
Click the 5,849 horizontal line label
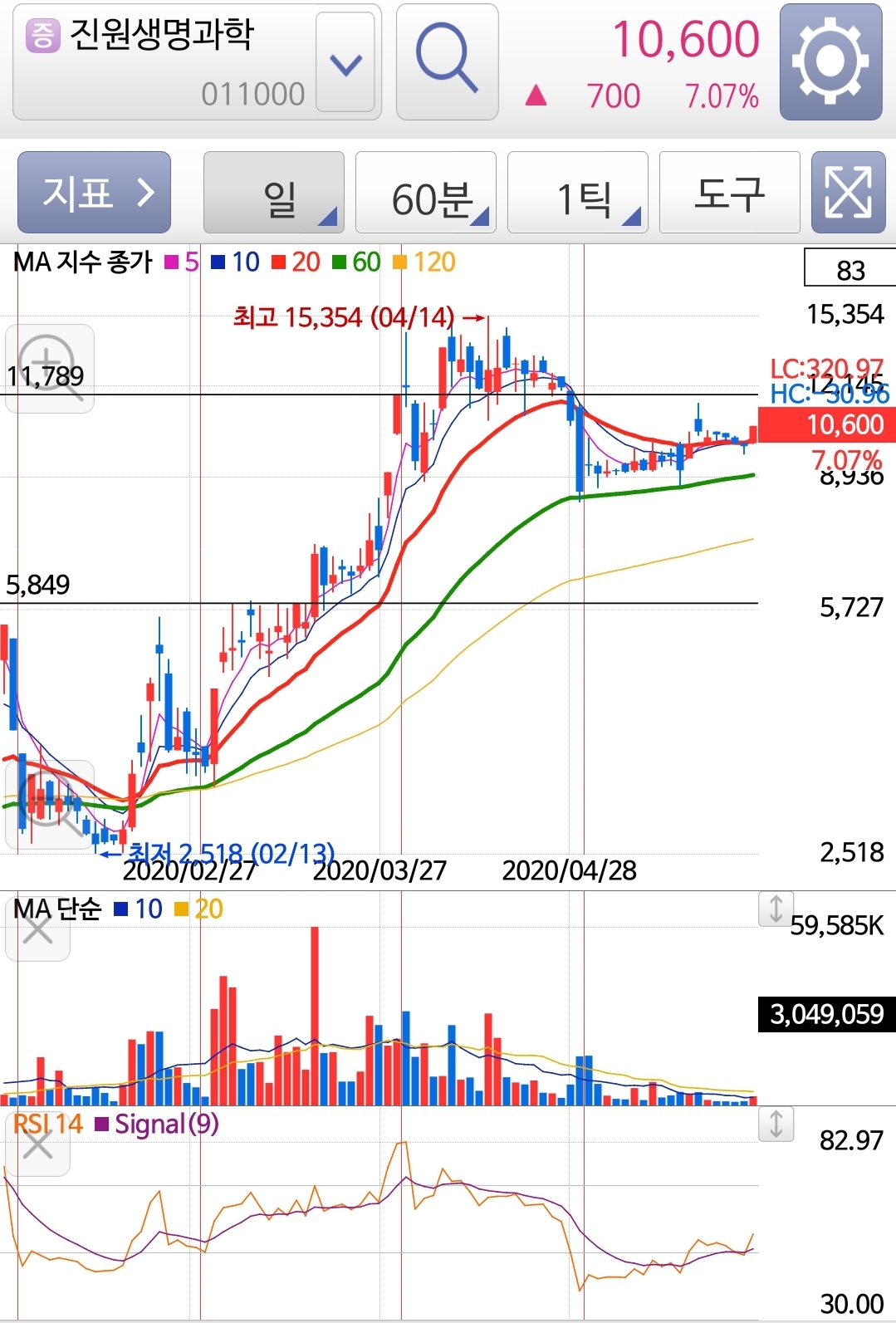click(x=38, y=585)
